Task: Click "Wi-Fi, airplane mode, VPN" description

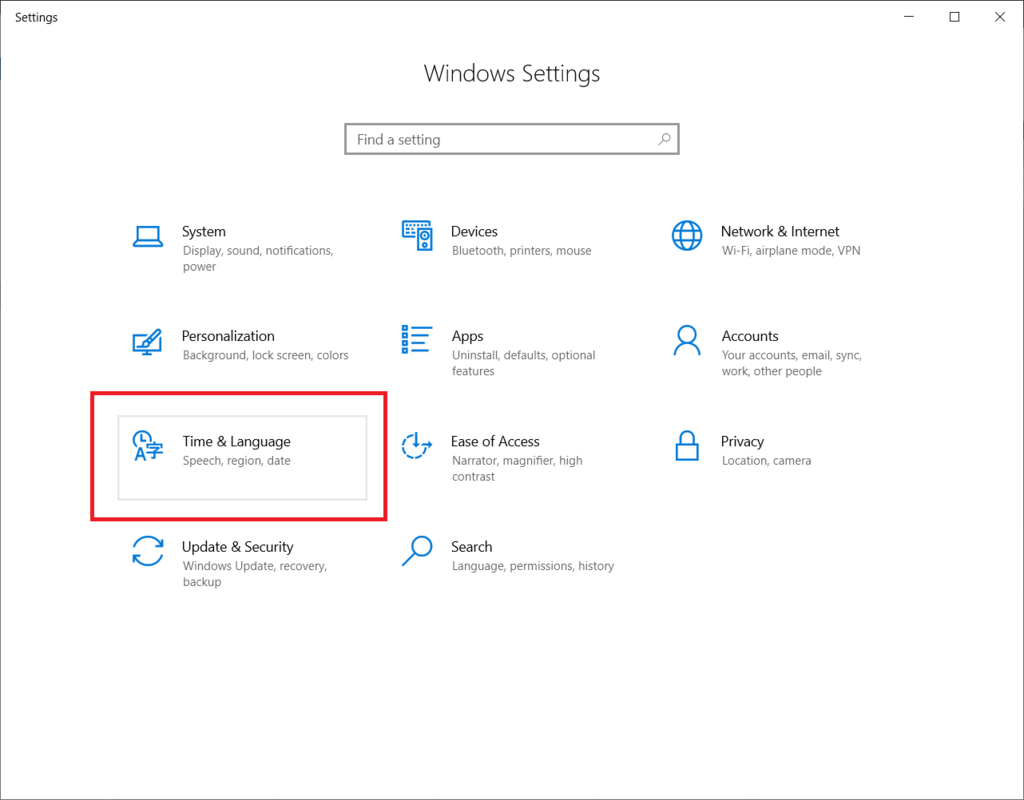Action: tap(791, 251)
